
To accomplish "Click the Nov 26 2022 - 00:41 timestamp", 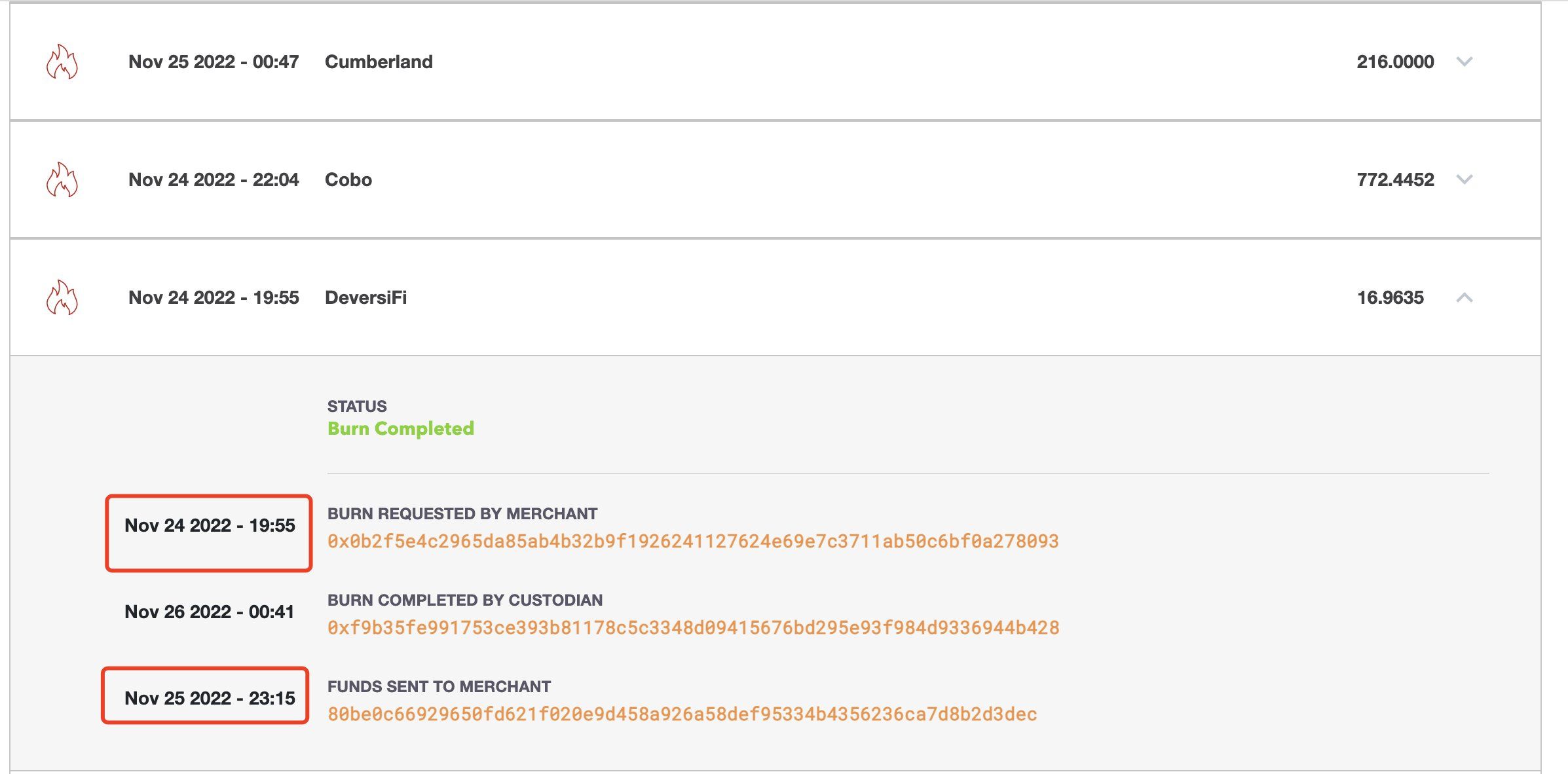I will (x=210, y=612).
